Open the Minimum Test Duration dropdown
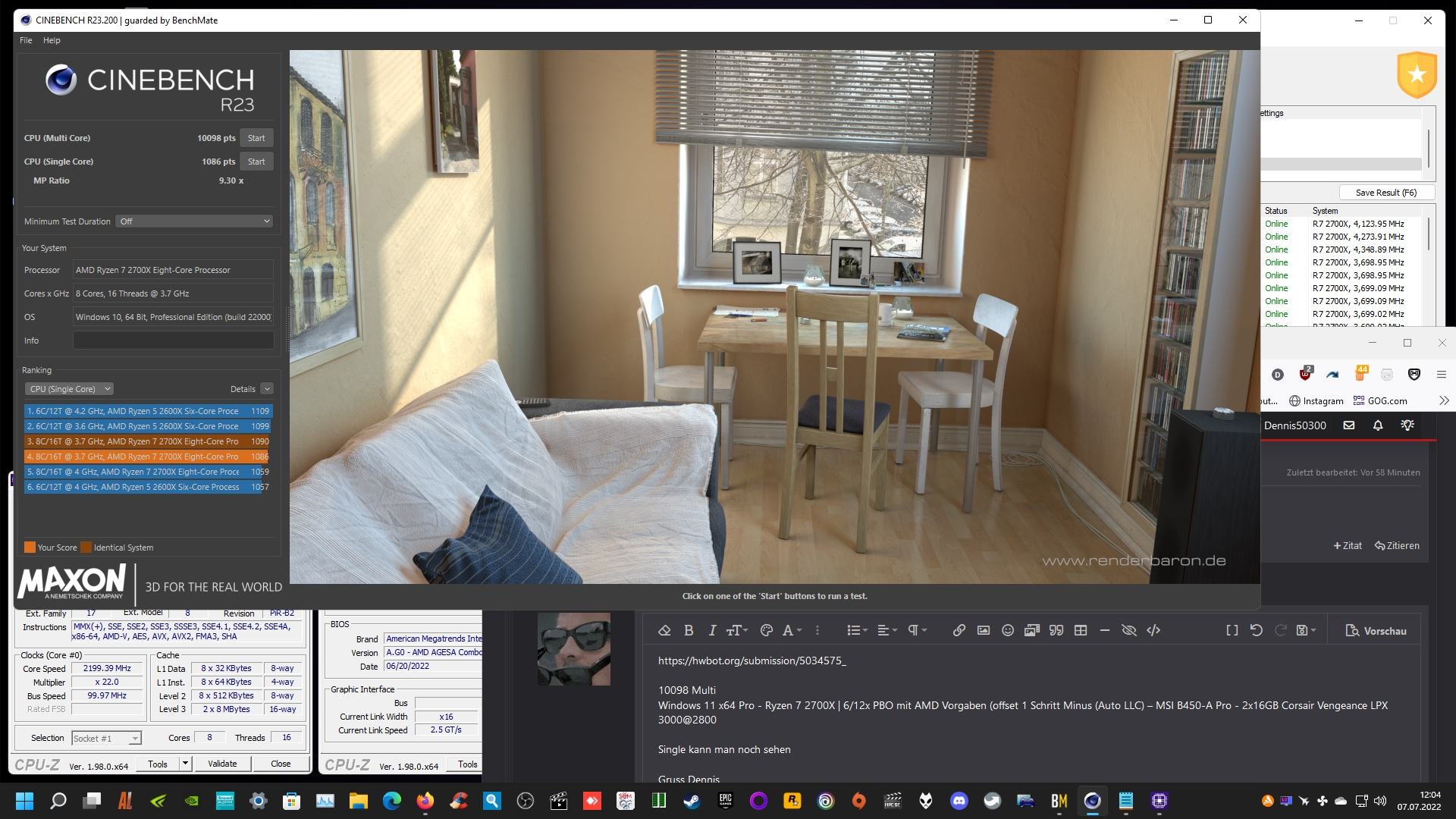The image size is (1456, 819). coord(194,221)
